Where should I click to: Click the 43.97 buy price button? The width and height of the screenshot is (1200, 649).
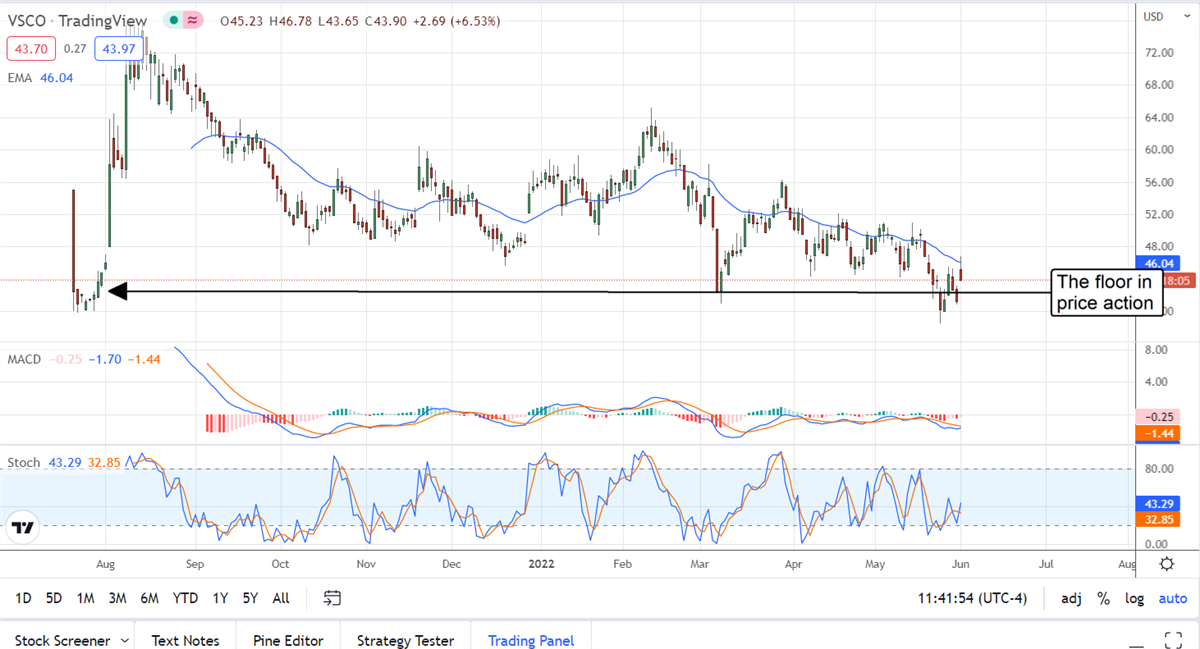tap(117, 47)
